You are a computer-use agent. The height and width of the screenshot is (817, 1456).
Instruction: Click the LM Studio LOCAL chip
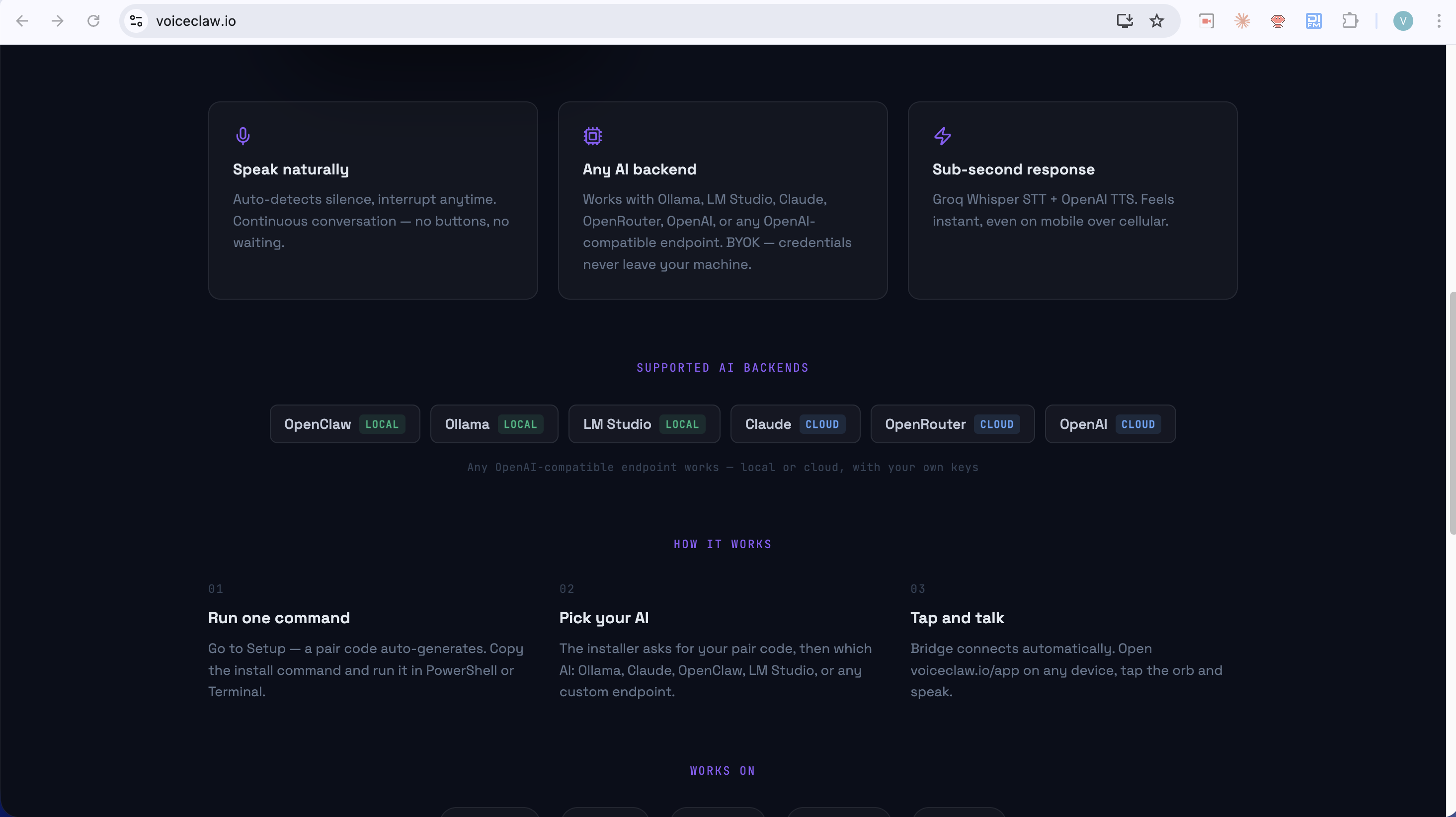point(644,424)
